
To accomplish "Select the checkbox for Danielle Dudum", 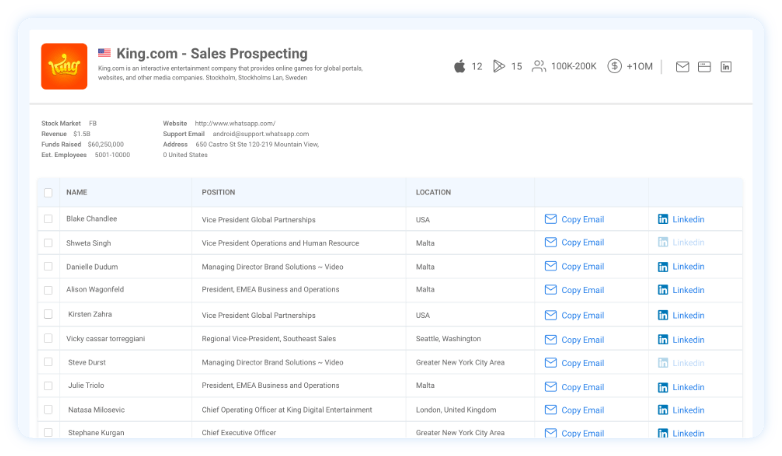I will pyautogui.click(x=48, y=267).
